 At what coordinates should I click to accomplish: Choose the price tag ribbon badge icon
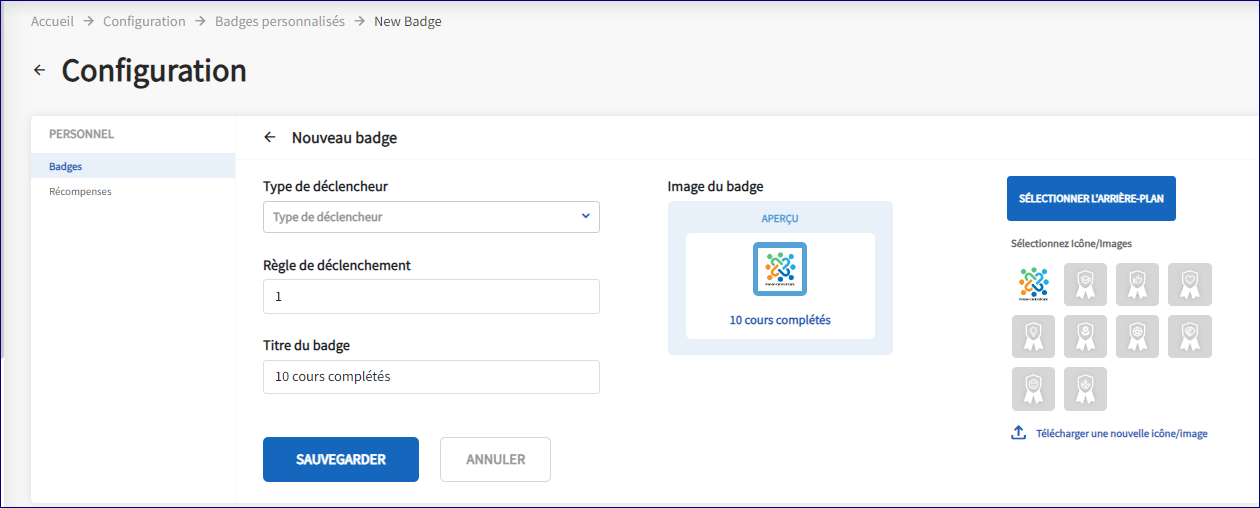[x=1190, y=336]
